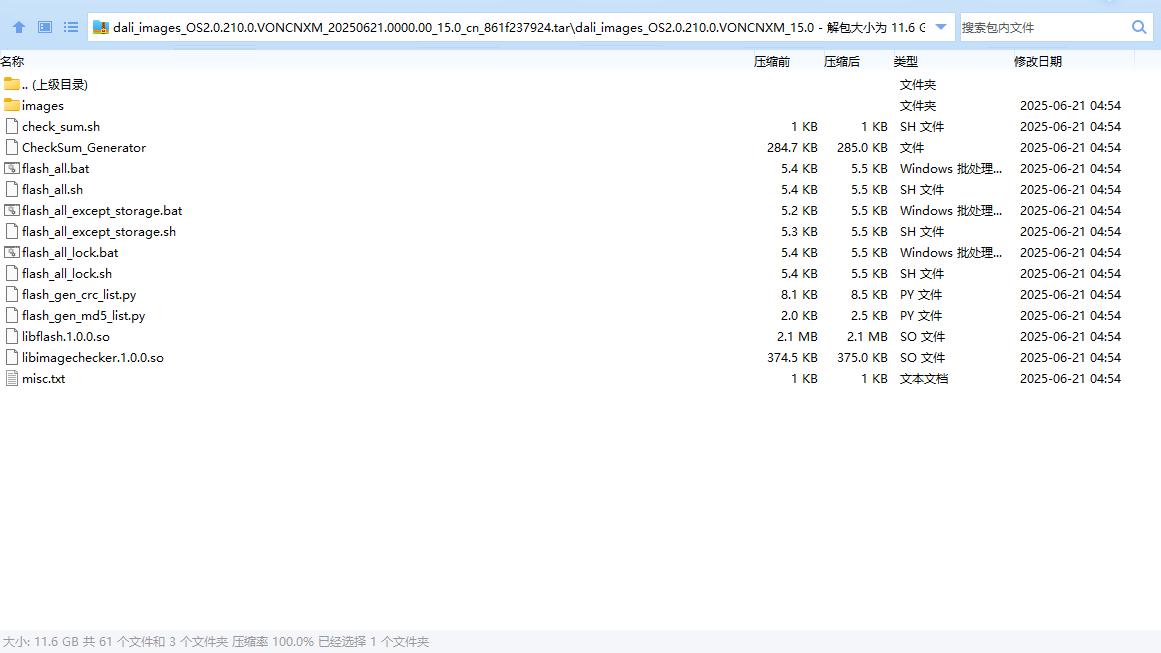Viewport: 1161px width, 653px height.
Task: Select the file name 'flash_gen_crc_list.py'
Action: (79, 295)
